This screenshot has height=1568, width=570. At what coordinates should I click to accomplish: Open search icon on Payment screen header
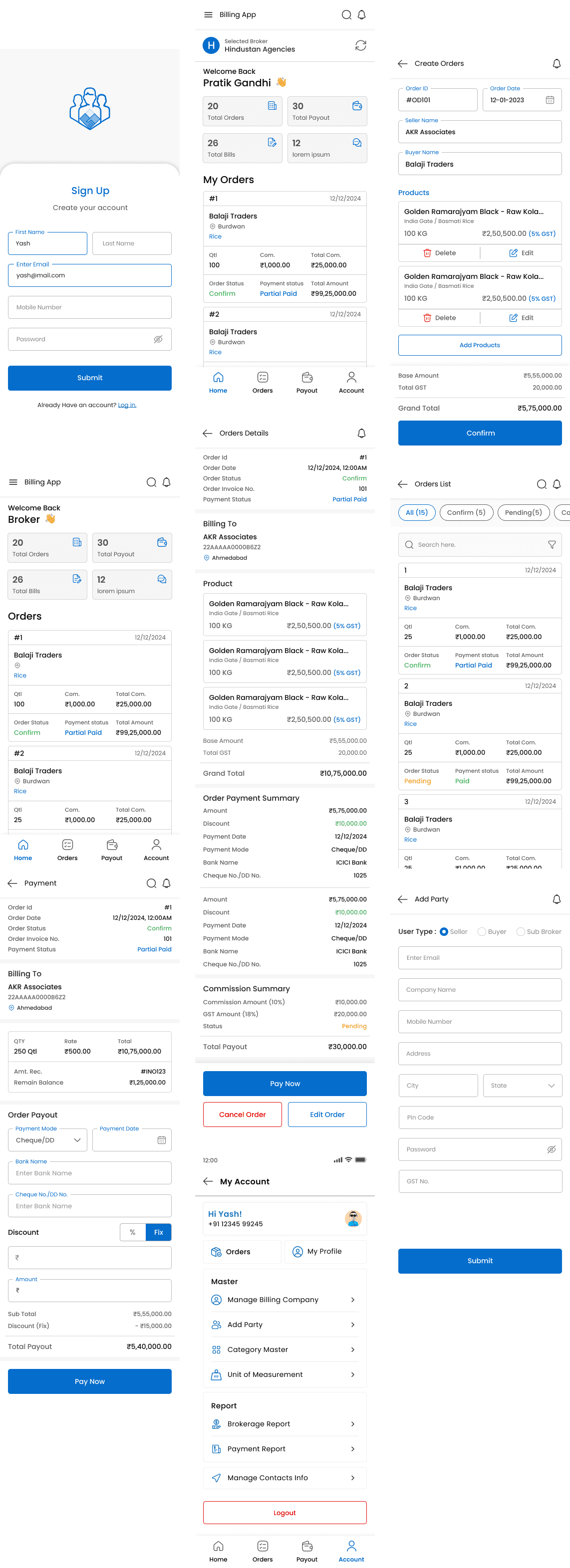(152, 883)
